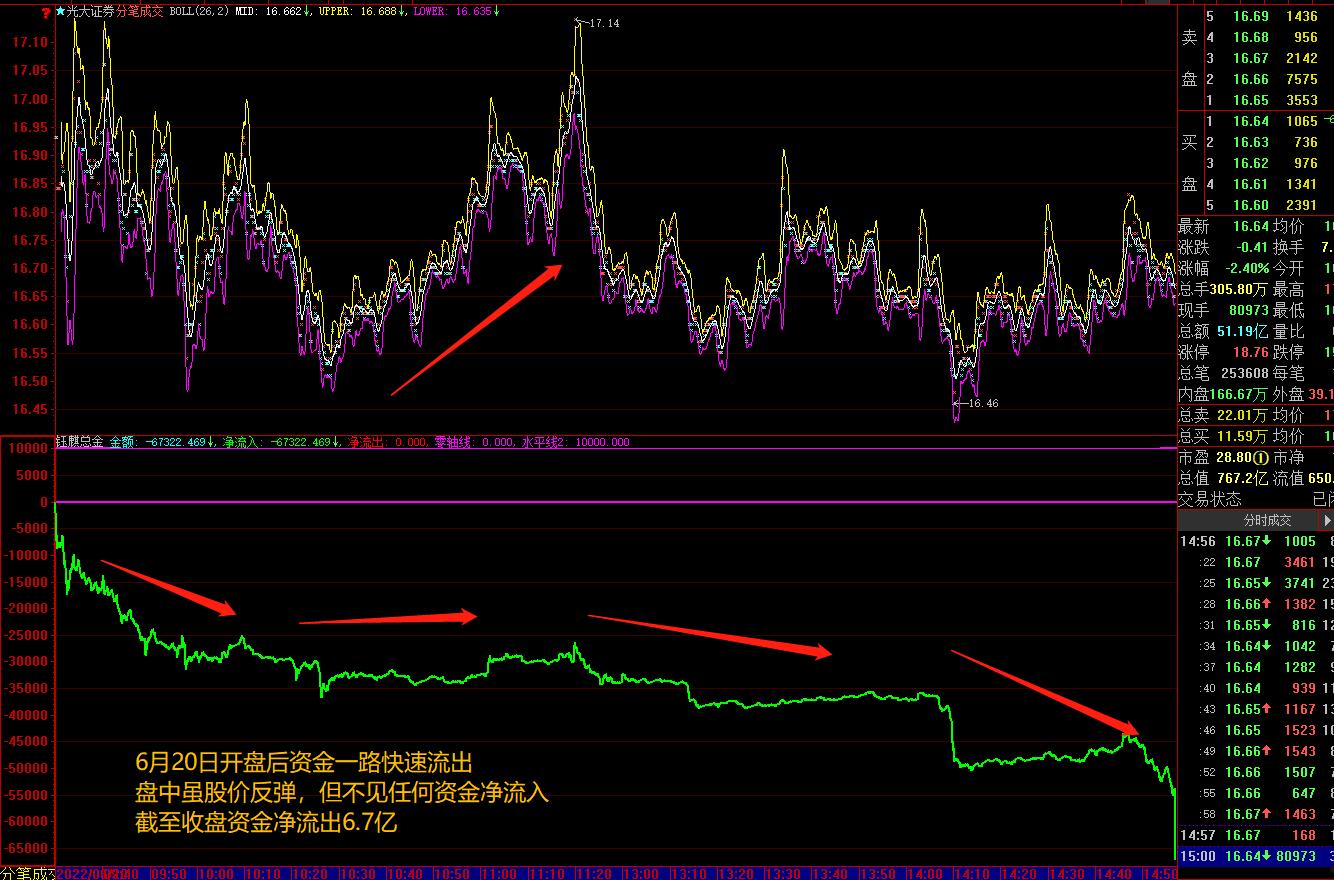
Task: Click the 钰麒总金 indicator name
Action: (79, 441)
